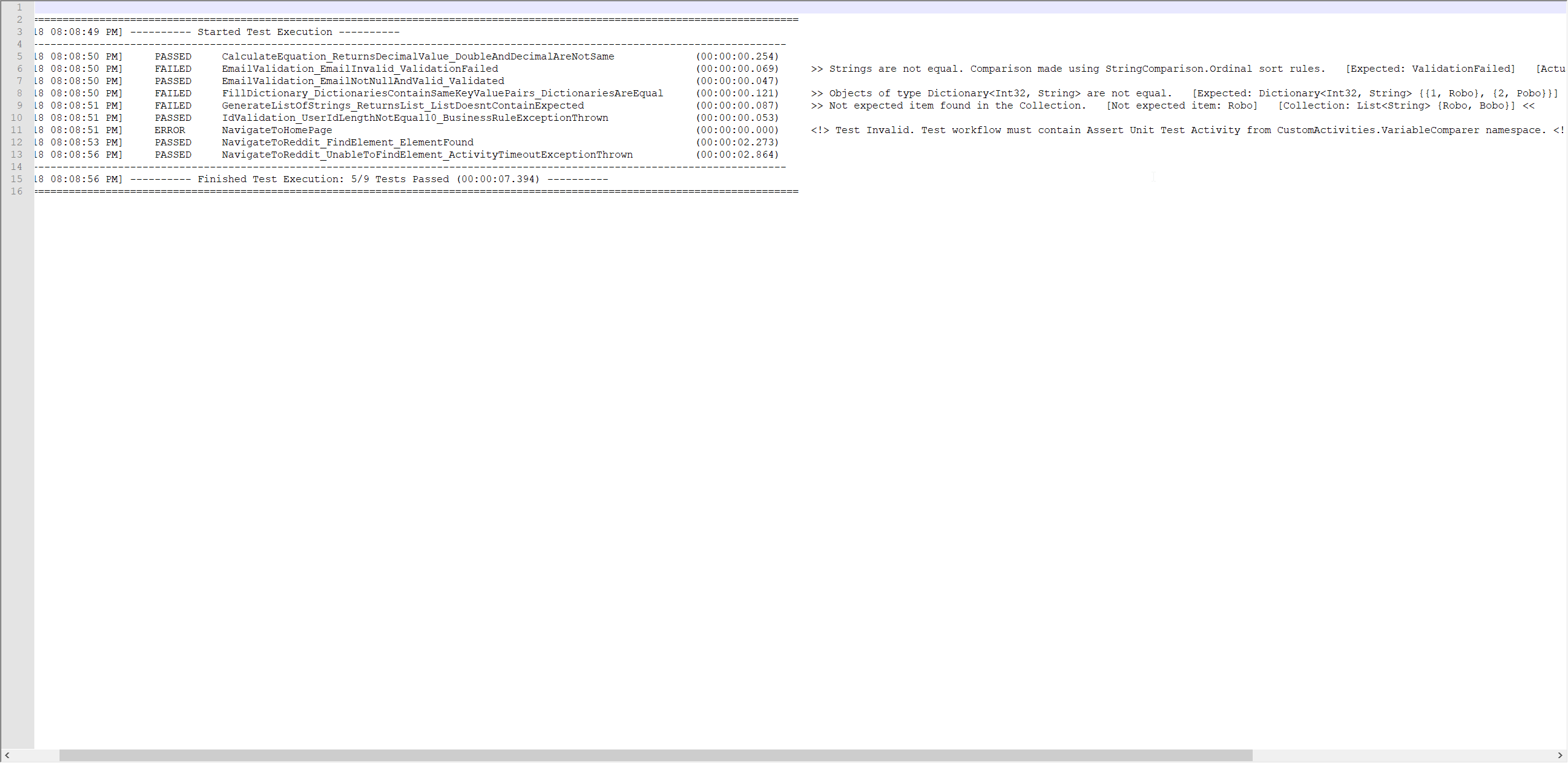
Task: Click line number 11 in the gutter
Action: [x=17, y=130]
